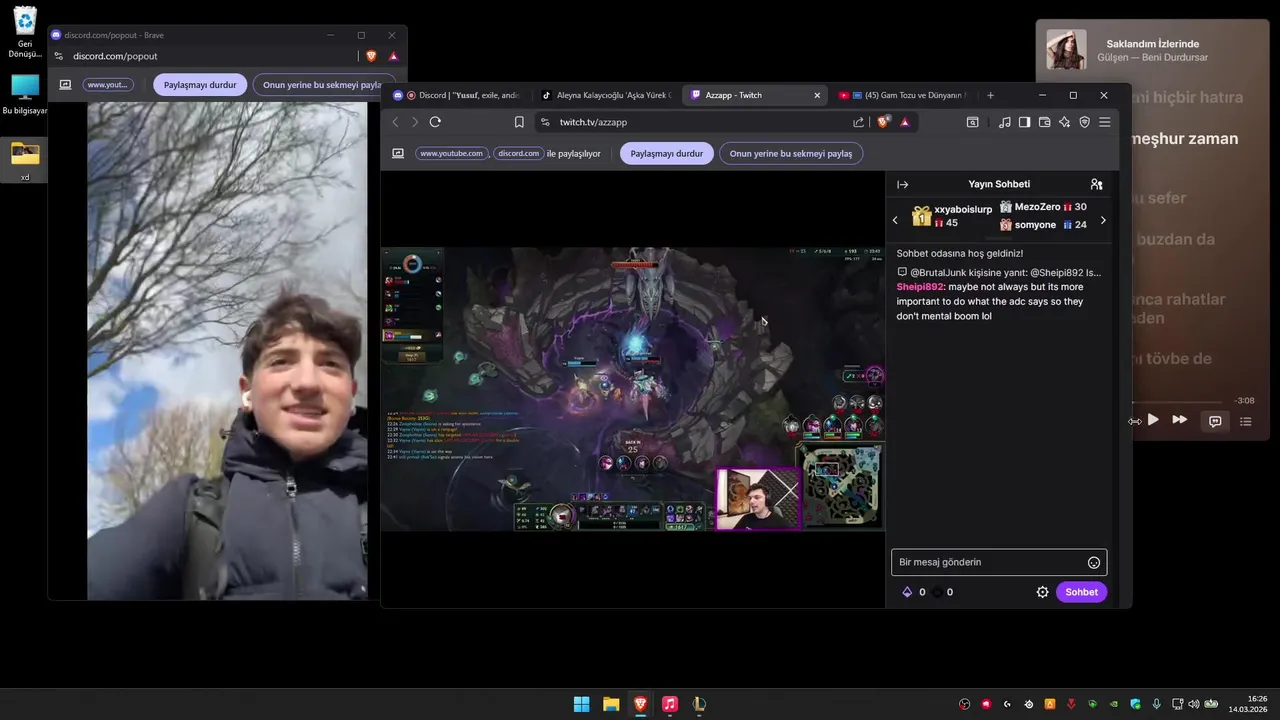Click the Bir mesaj gönderin chat box
The image size is (1280, 720).
click(999, 562)
